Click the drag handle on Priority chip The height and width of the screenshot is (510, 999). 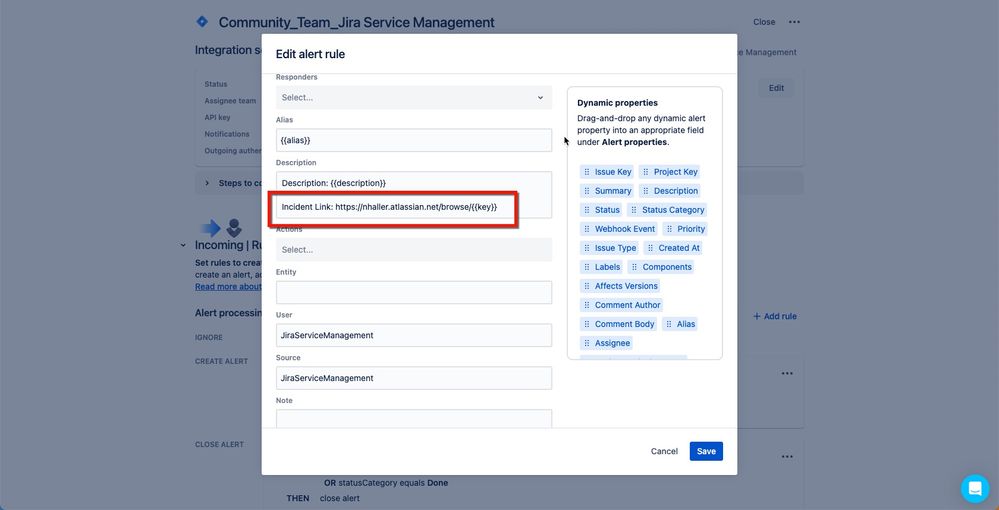(669, 230)
